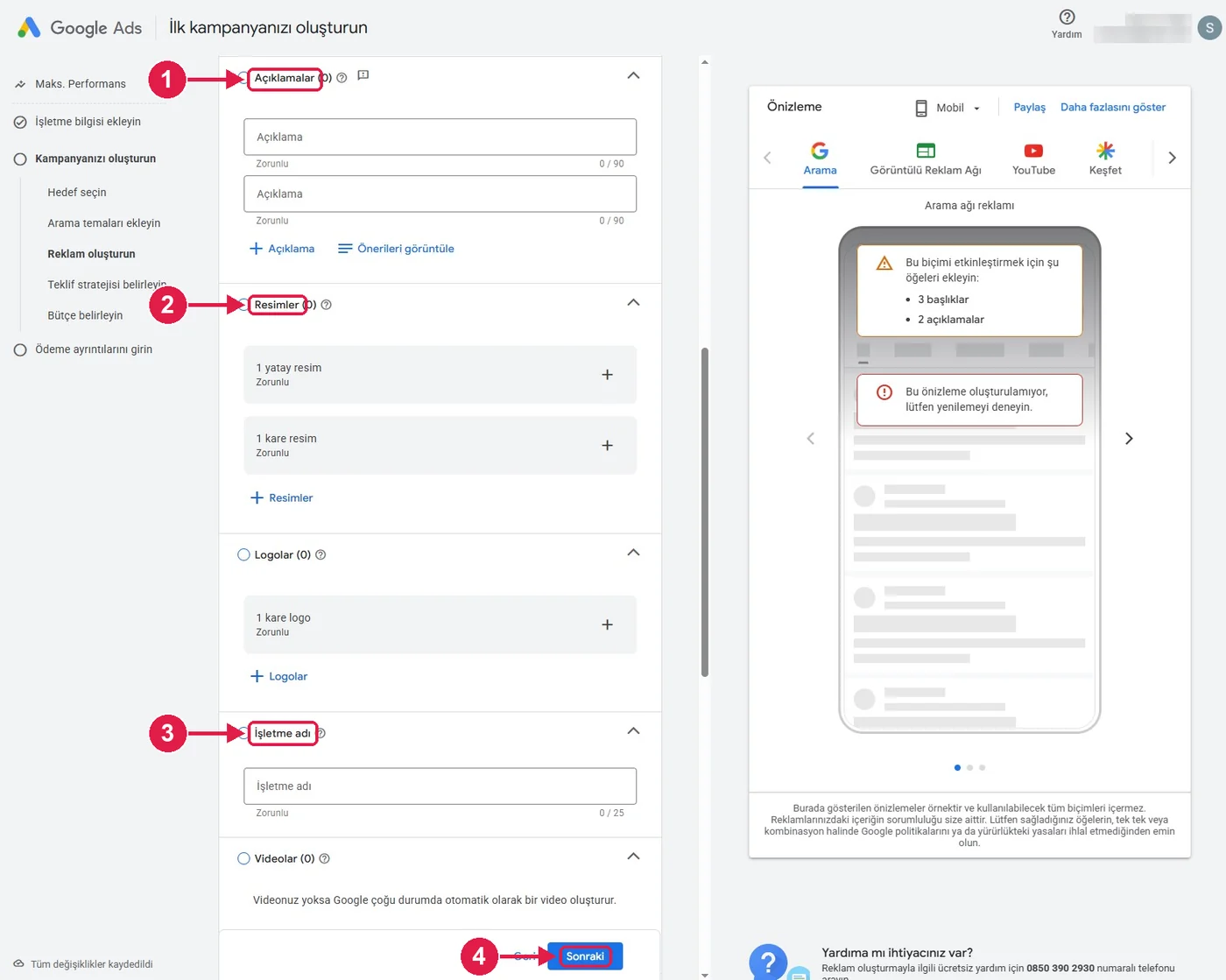This screenshot has width=1226, height=980.
Task: Switch to the Arama preview tab
Action: click(x=821, y=159)
